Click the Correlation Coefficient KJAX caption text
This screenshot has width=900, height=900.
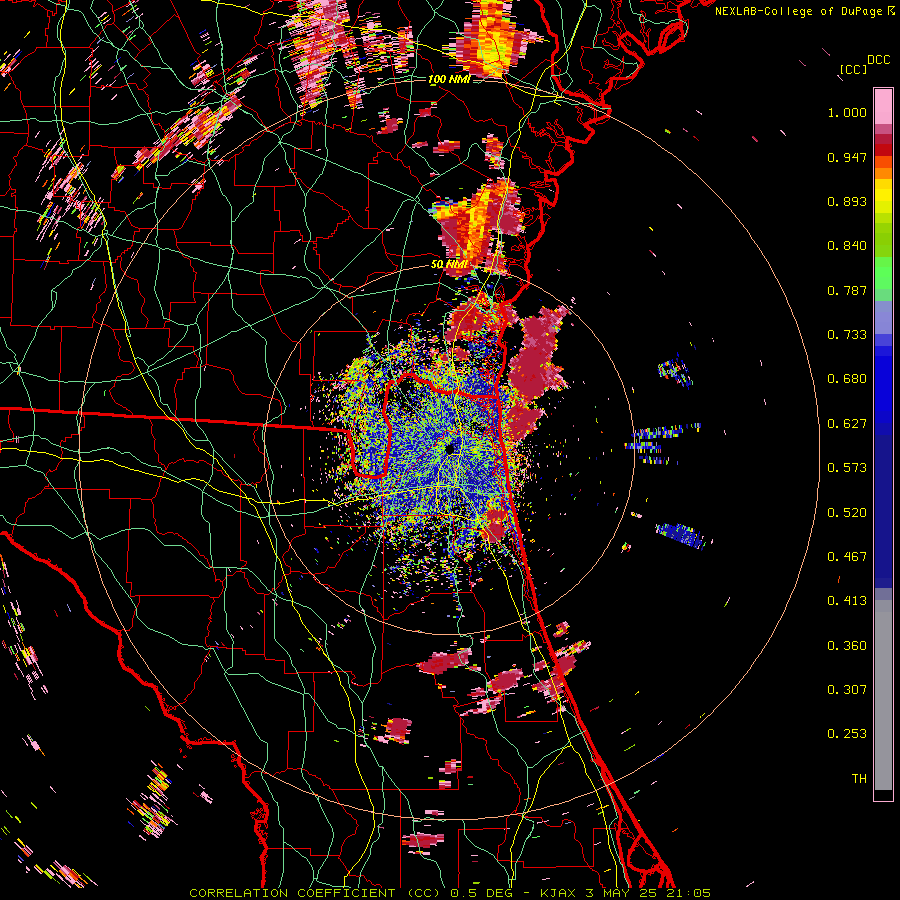click(x=450, y=893)
